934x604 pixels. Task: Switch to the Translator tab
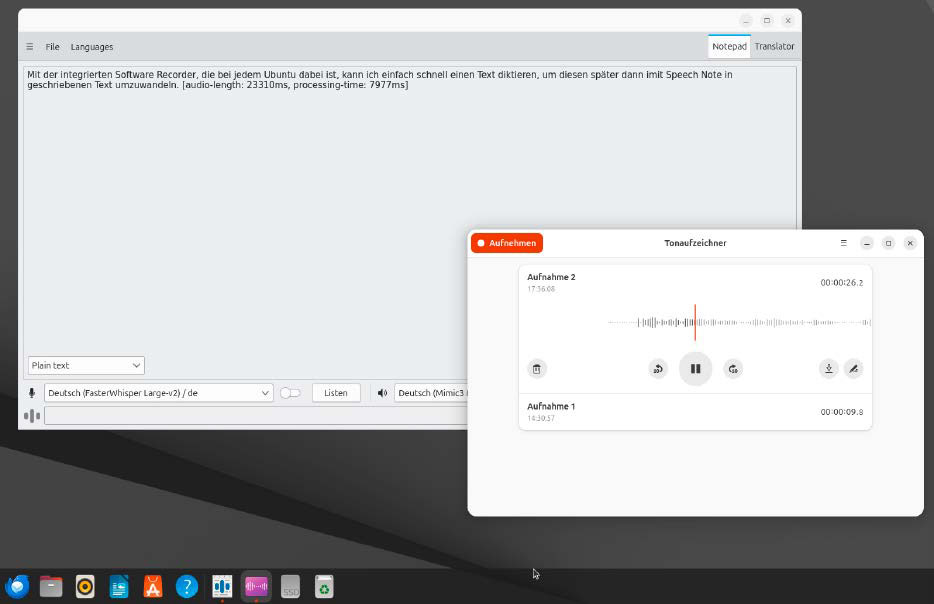774,46
